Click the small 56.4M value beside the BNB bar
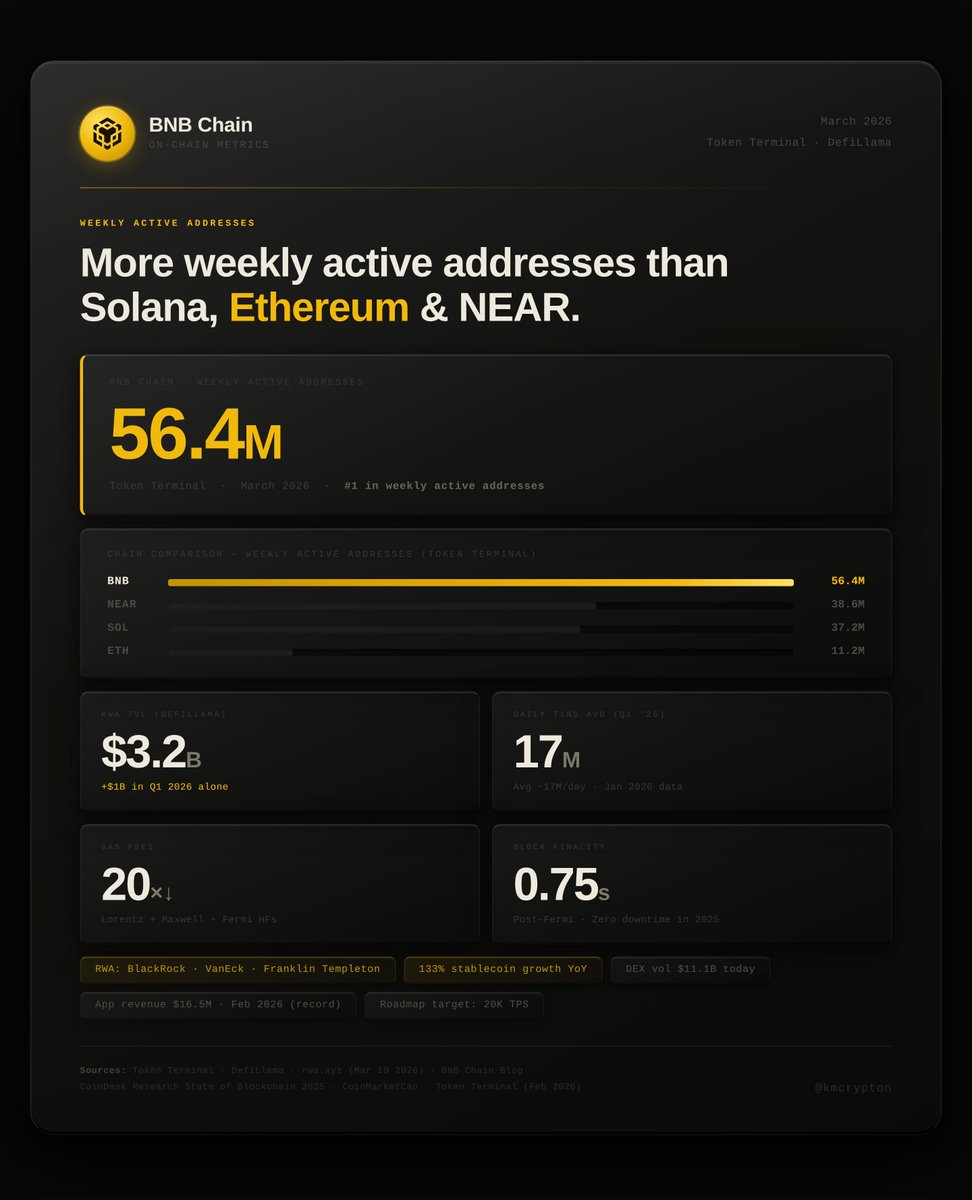This screenshot has width=972, height=1200. coord(848,581)
